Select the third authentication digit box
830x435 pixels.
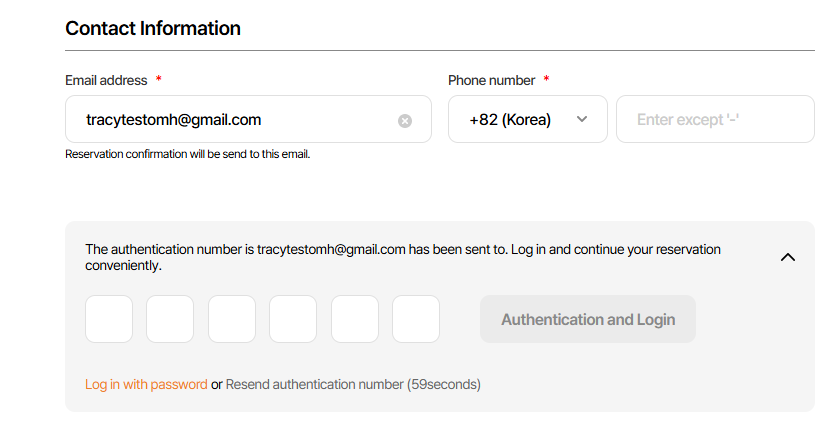coord(232,319)
